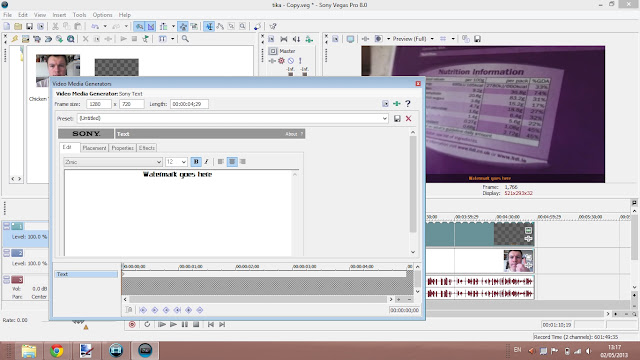Image resolution: width=640 pixels, height=360 pixels.
Task: Toggle Bold text formatting
Action: tap(196, 162)
